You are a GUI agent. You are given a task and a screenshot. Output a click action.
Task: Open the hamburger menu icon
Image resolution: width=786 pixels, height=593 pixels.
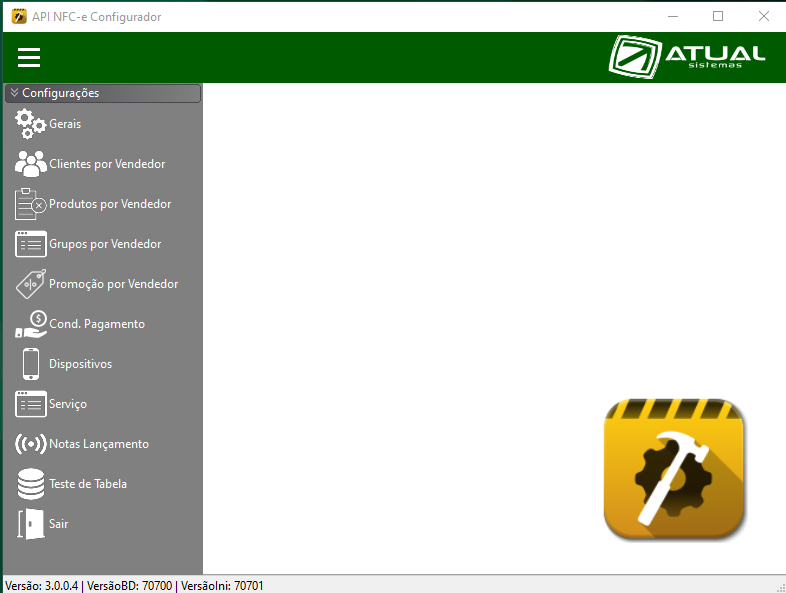pos(29,57)
